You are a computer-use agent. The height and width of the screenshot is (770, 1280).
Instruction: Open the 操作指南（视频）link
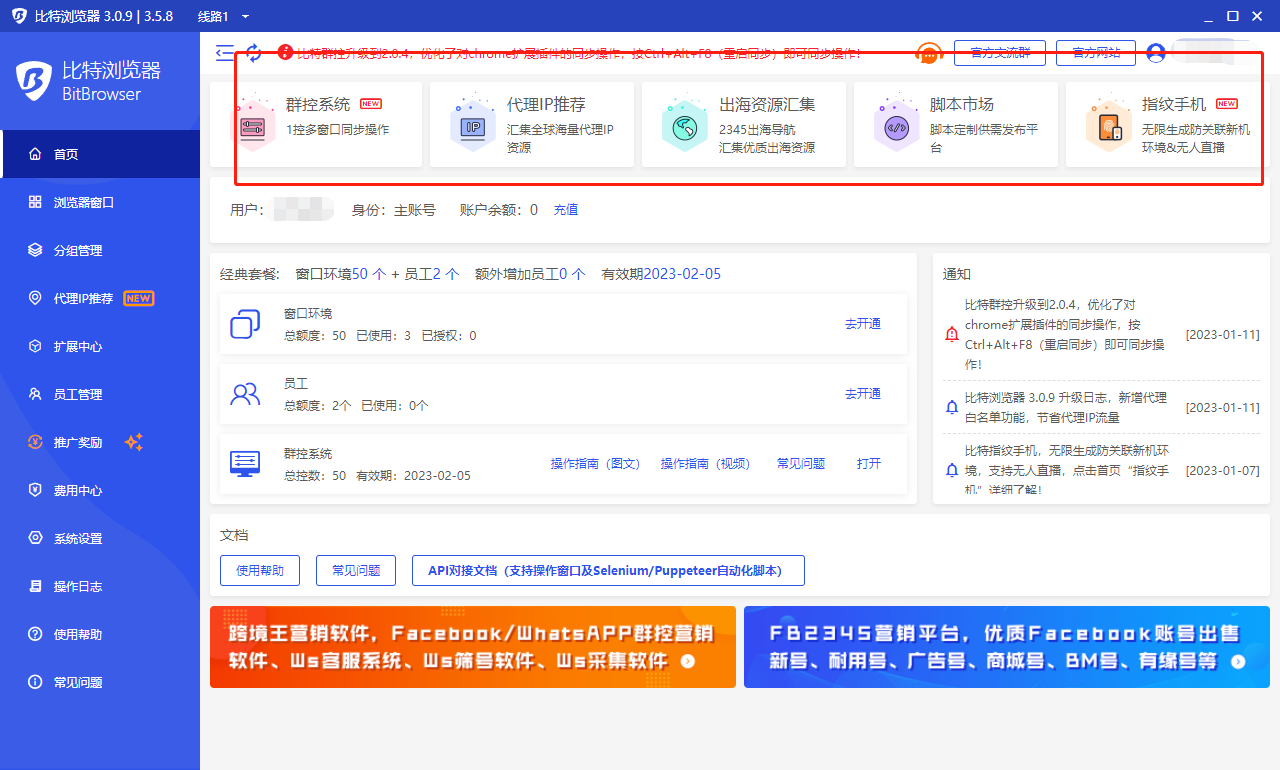point(705,464)
